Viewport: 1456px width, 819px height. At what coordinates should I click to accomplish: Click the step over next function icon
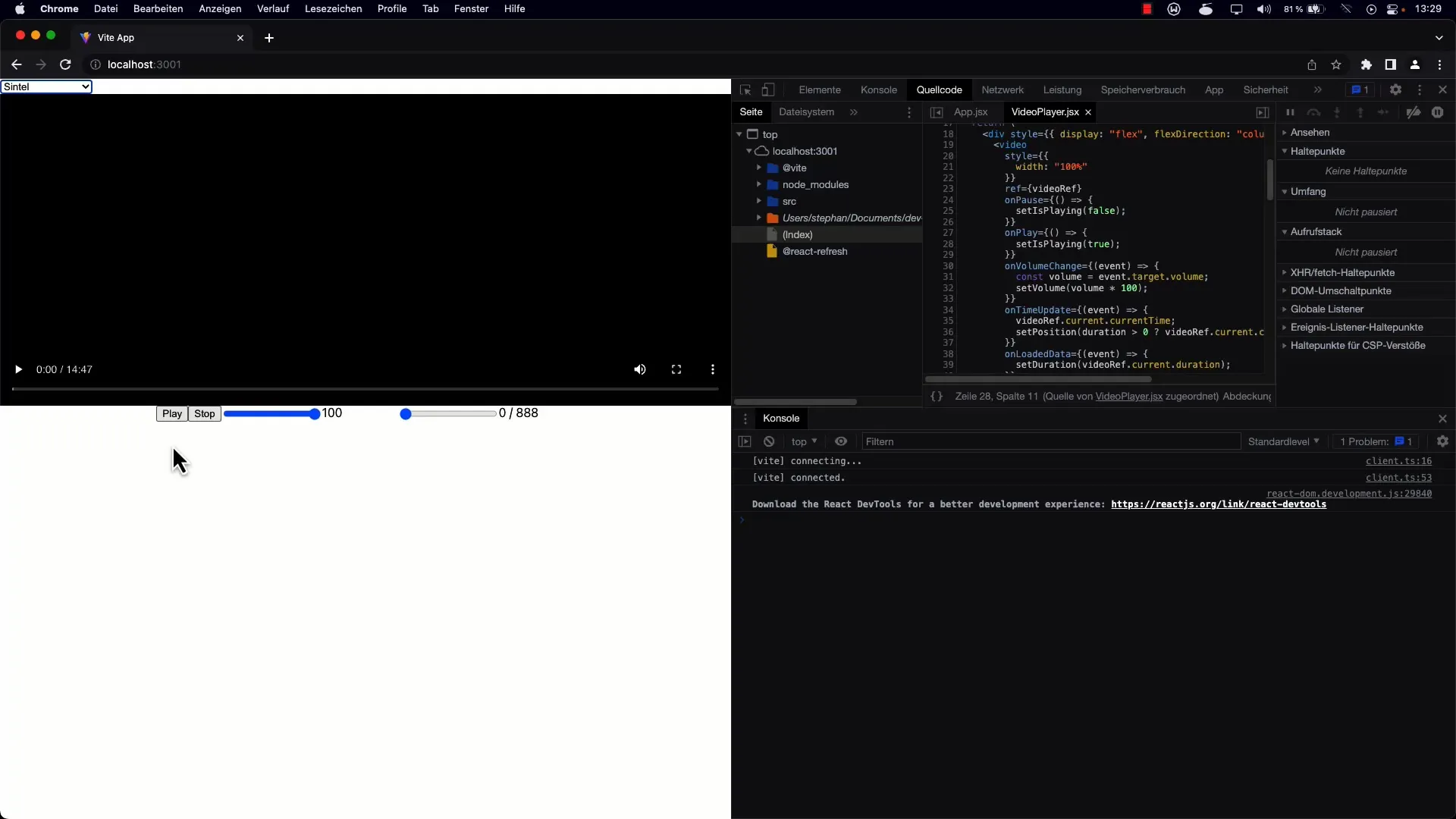[1313, 112]
